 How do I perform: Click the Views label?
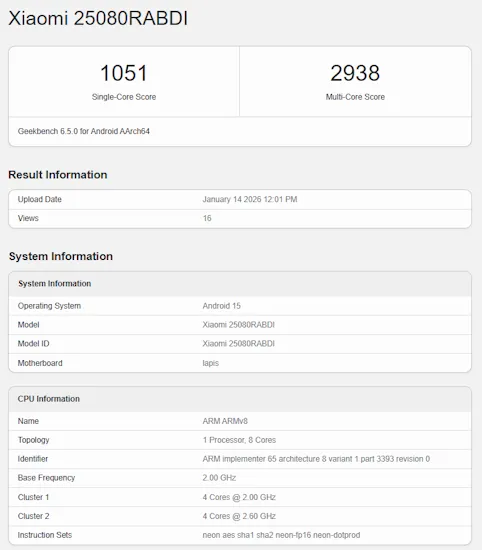pyautogui.click(x=28, y=218)
